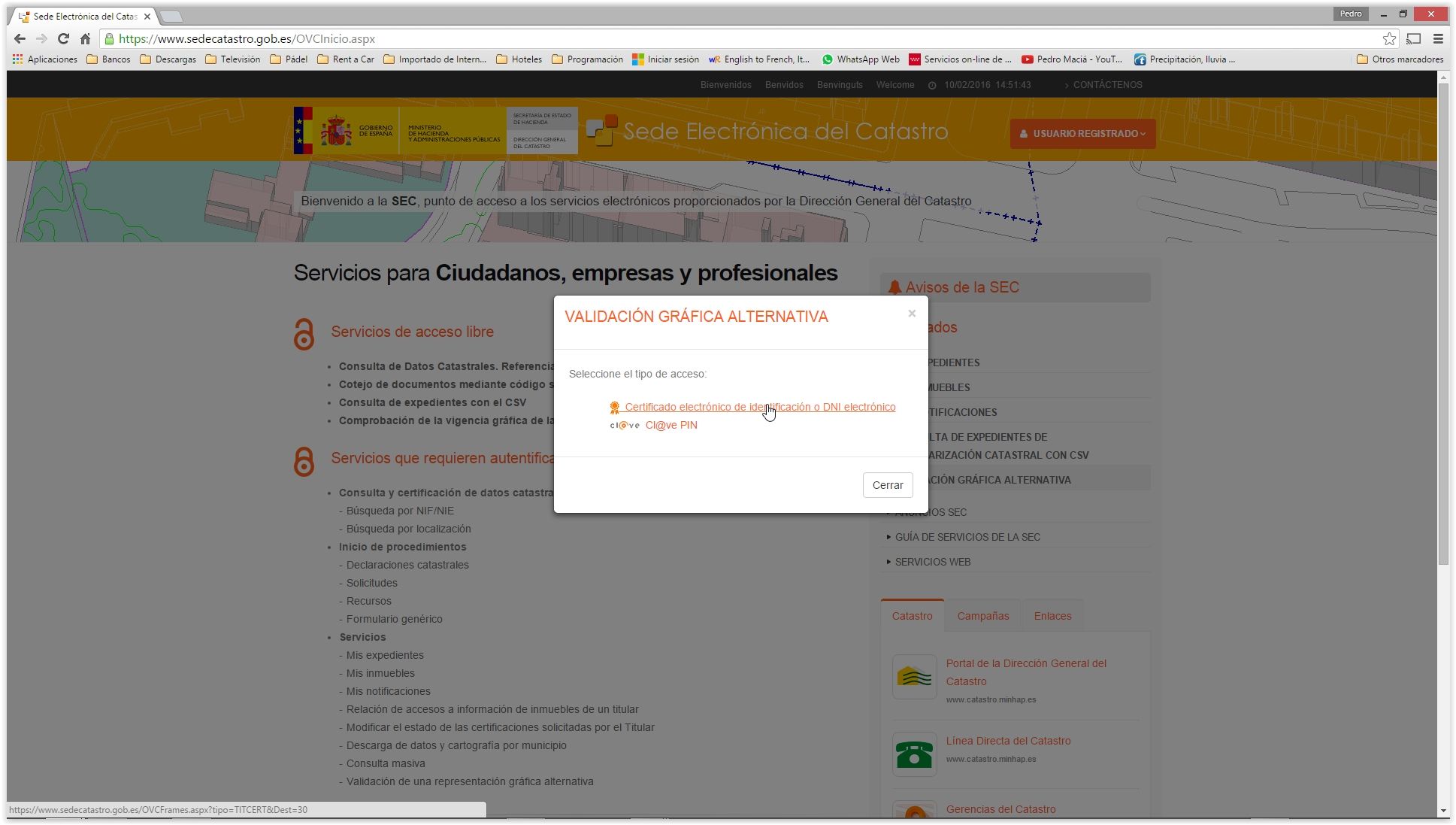The image size is (1456, 825).
Task: Switch to the Campañas tab
Action: pos(982,616)
